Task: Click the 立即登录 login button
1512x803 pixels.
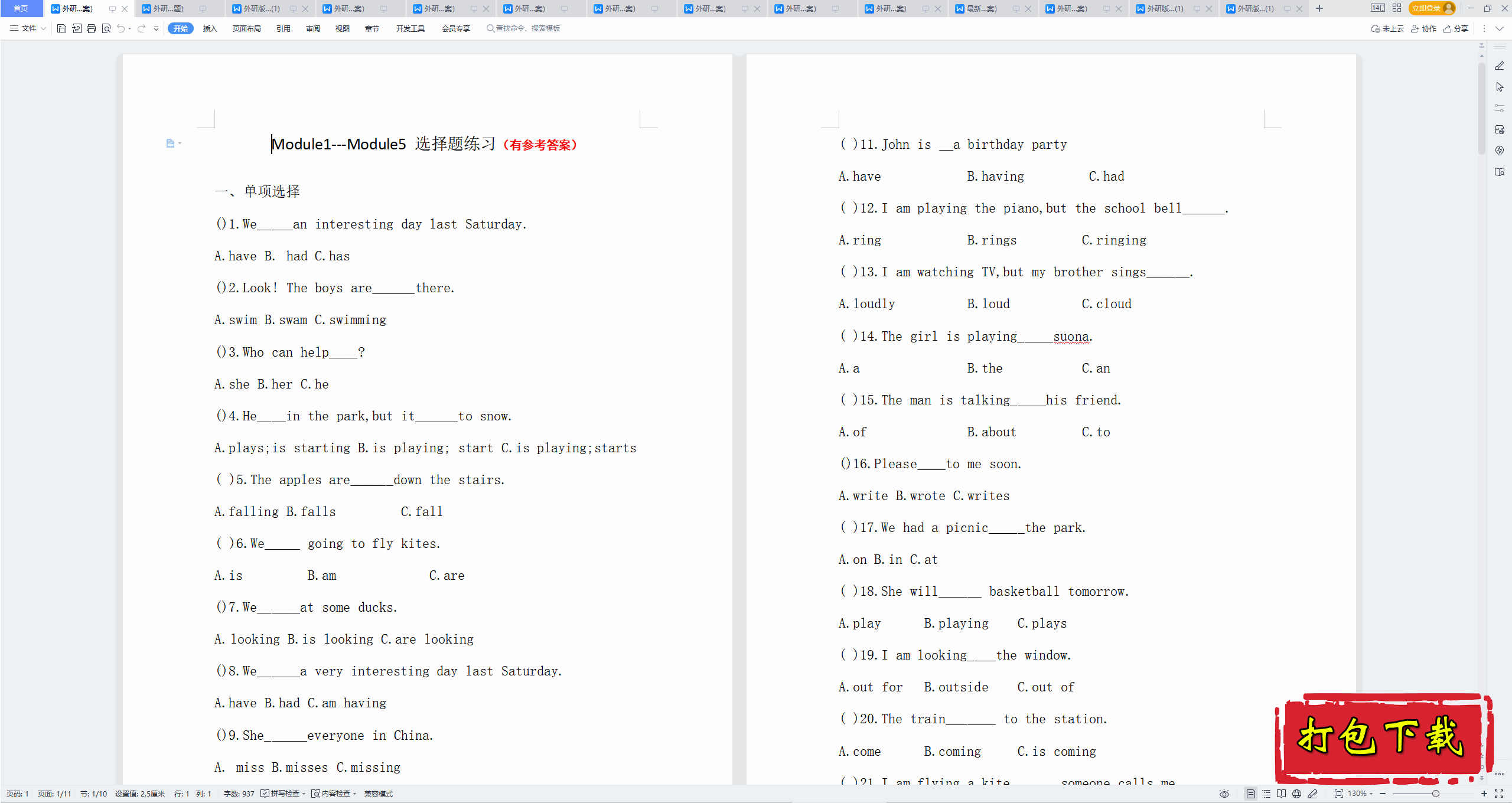Action: pos(1432,8)
